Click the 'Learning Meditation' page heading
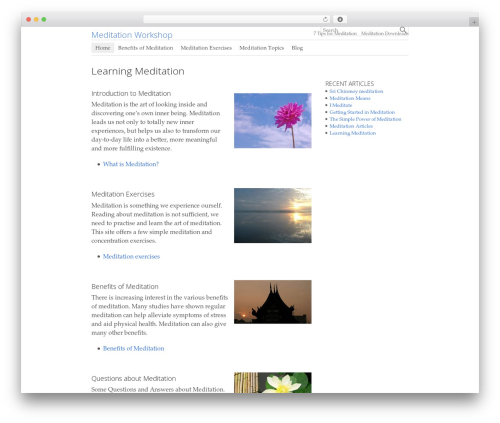Image resolution: width=500 pixels, height=423 pixels. [x=138, y=71]
